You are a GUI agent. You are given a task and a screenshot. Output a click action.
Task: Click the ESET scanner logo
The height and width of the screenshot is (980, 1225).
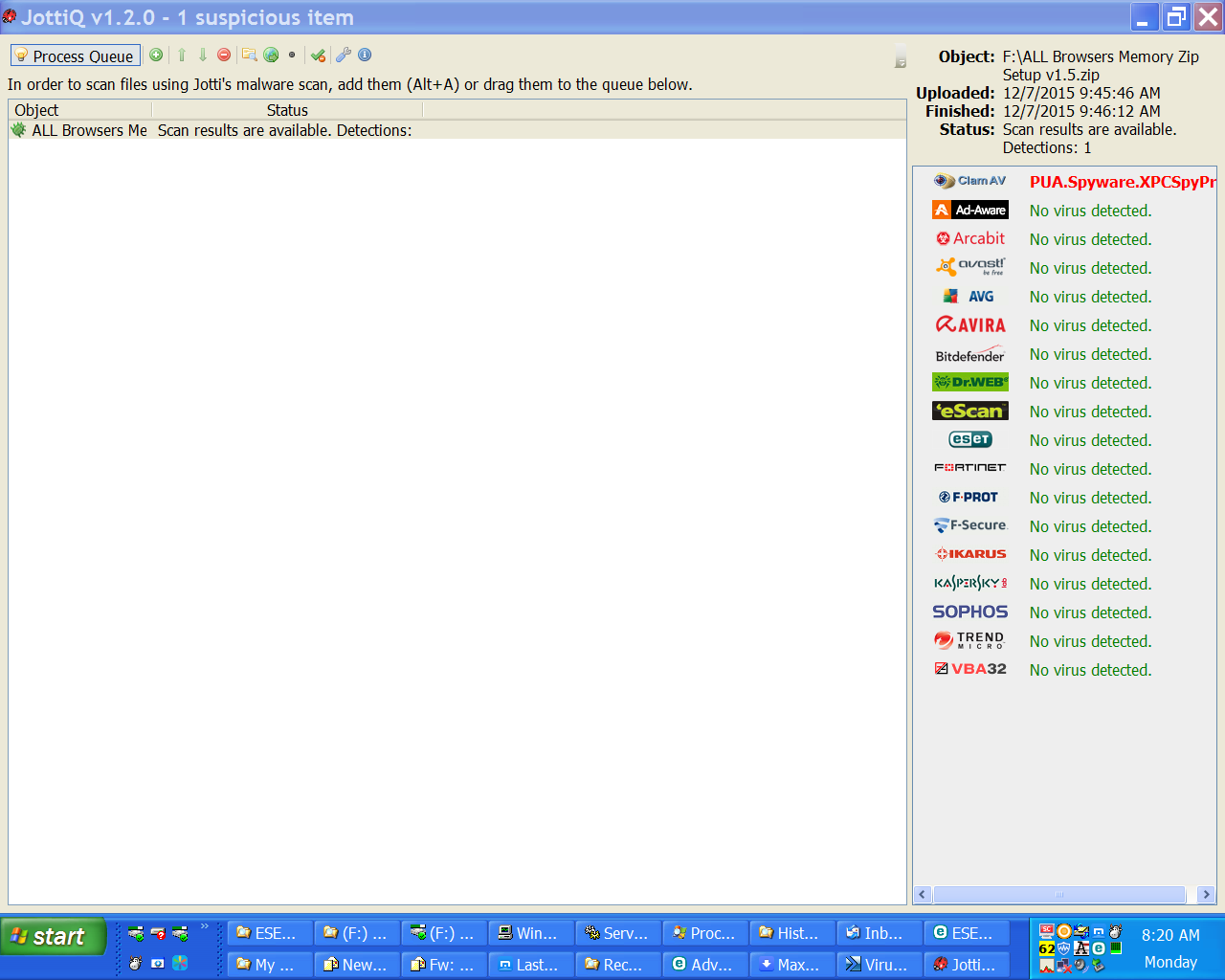click(970, 439)
